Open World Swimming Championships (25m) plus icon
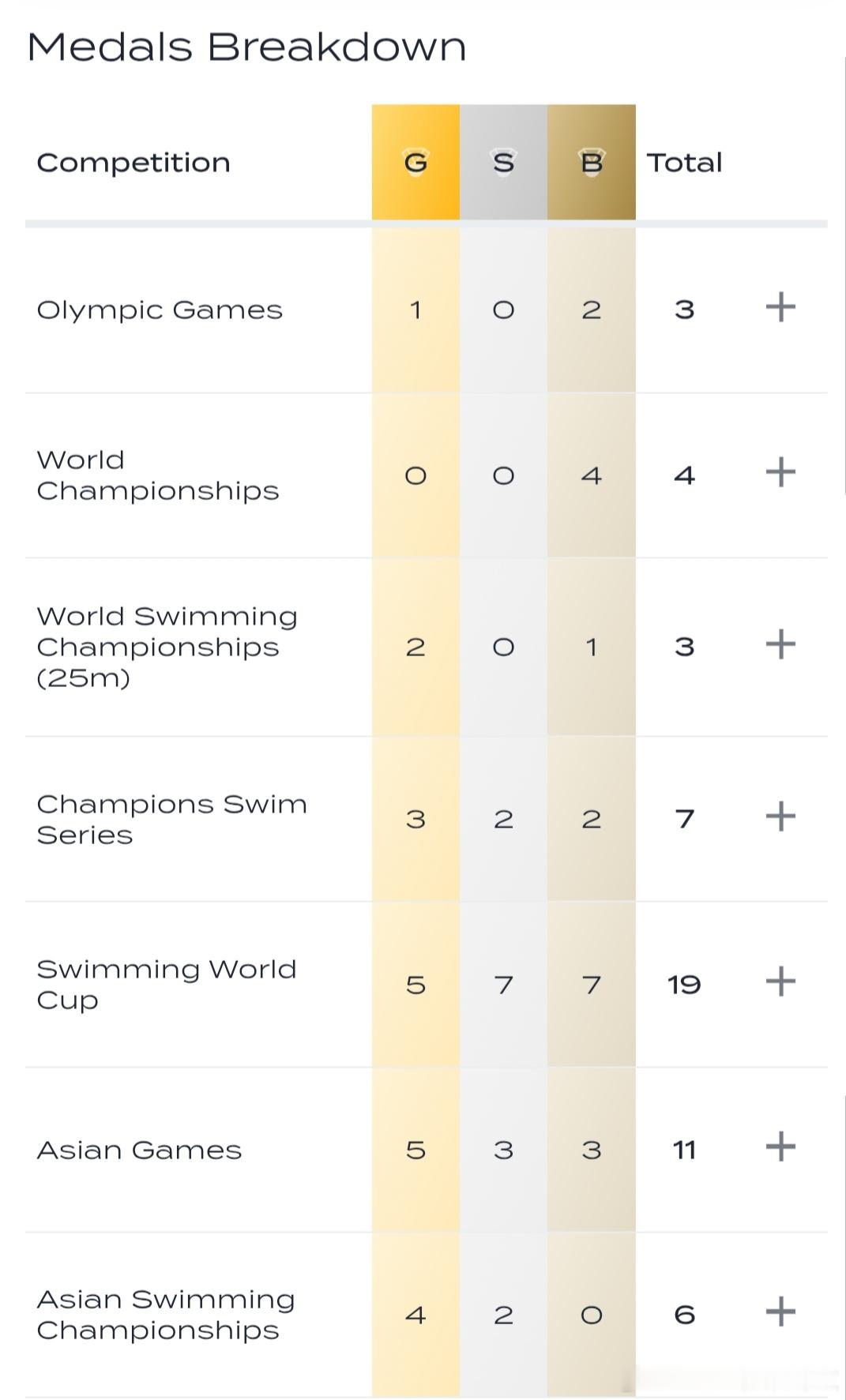The width and height of the screenshot is (846, 1400). [x=780, y=644]
